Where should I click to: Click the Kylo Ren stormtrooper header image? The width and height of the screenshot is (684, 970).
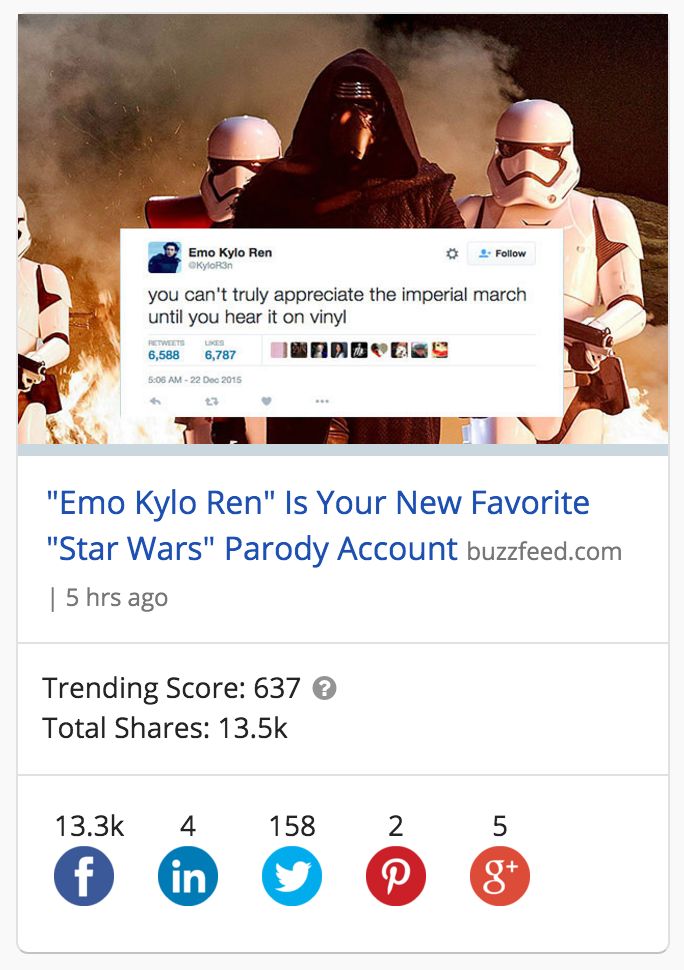(342, 120)
